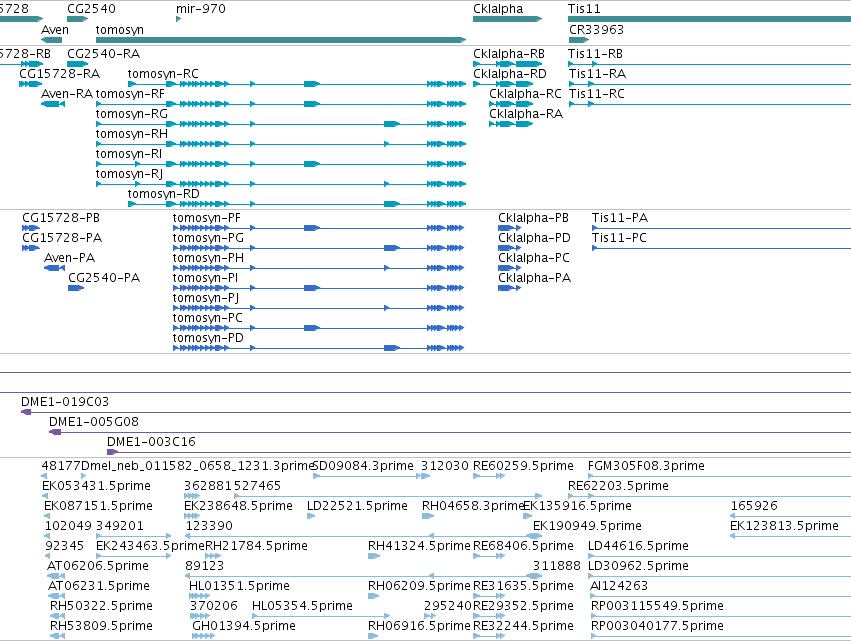Click EST RH50322.5prime

coord(101,606)
